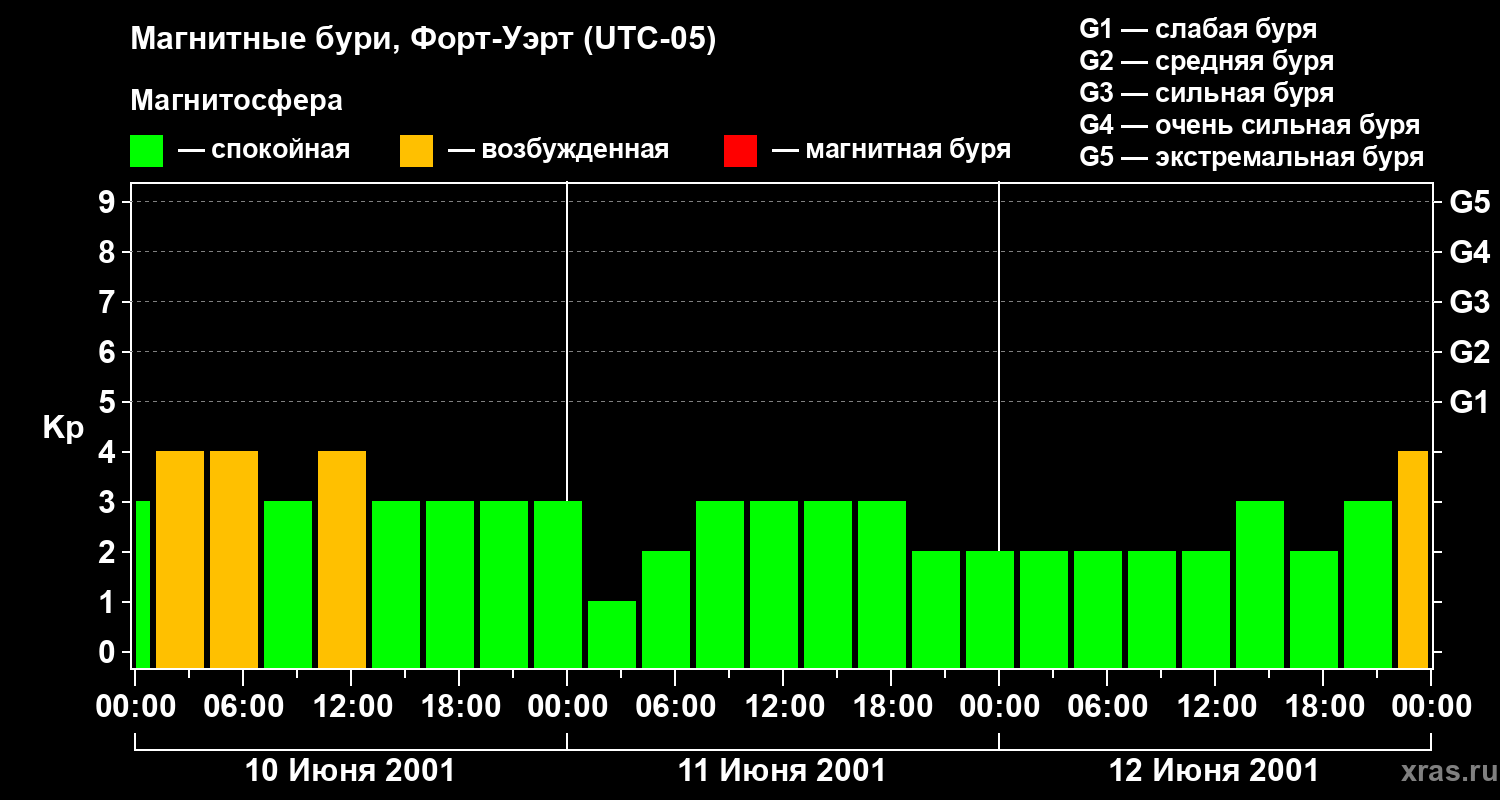Screen dimensions: 1500x800
Task: Click the '12:00' time label of 11 June
Action: [784, 706]
